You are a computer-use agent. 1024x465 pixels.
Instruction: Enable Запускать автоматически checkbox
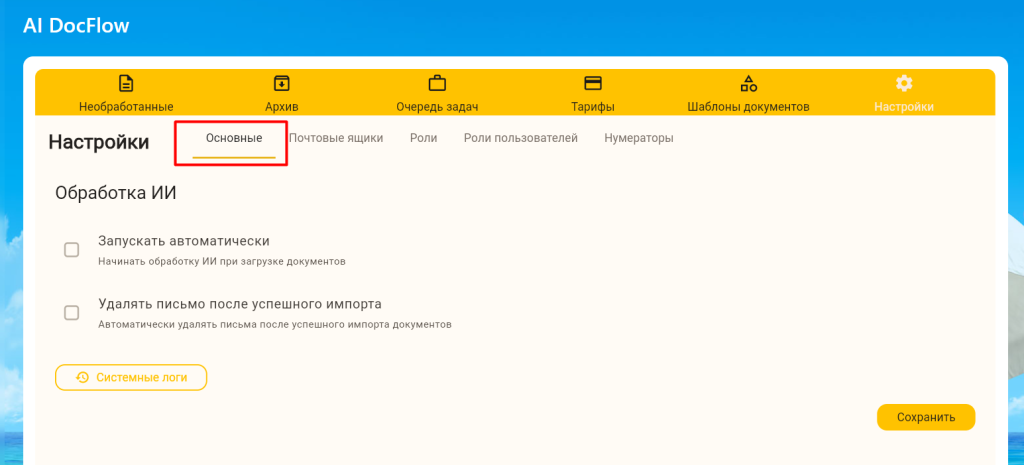[72, 250]
